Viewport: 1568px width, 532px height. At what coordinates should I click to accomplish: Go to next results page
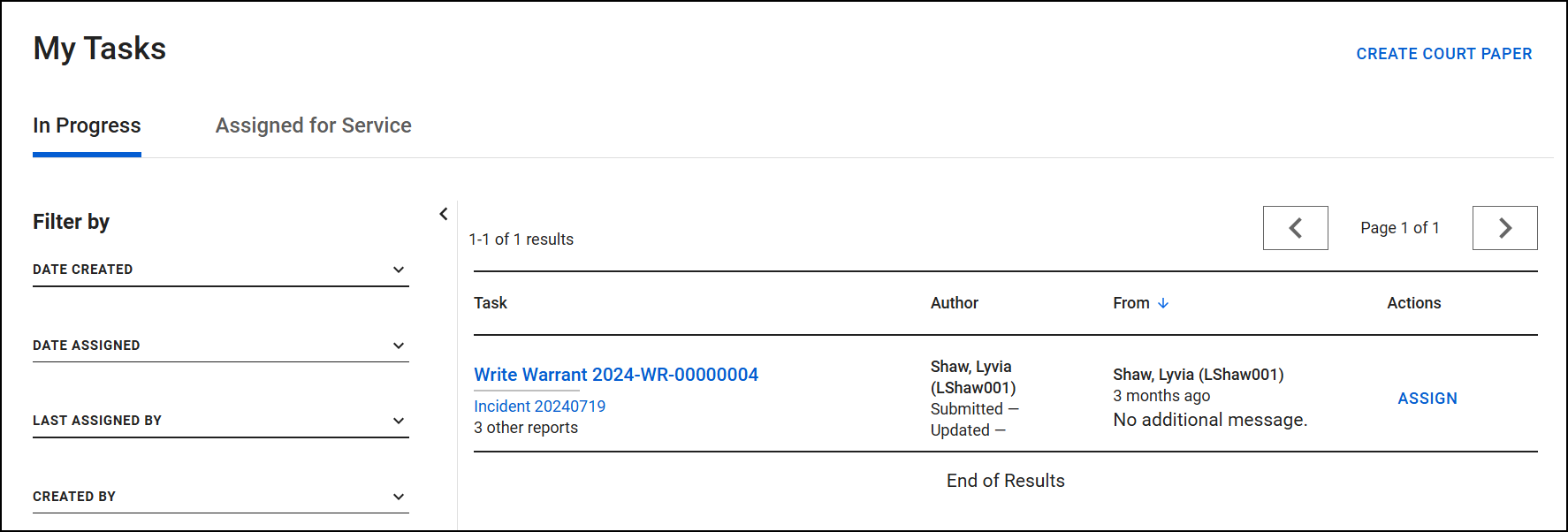tap(1504, 228)
